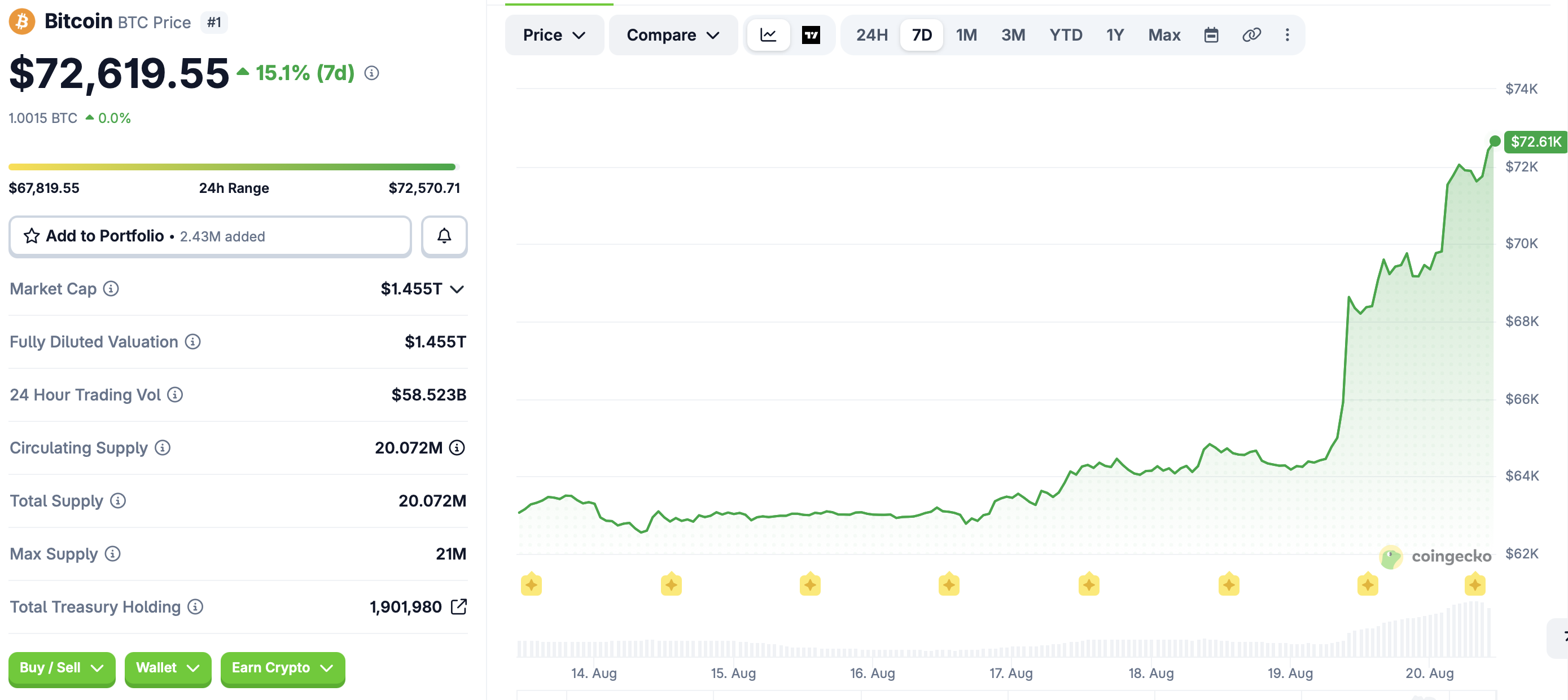This screenshot has height=700, width=1568.
Task: Click the $70K y-axis label
Action: pyautogui.click(x=1521, y=244)
